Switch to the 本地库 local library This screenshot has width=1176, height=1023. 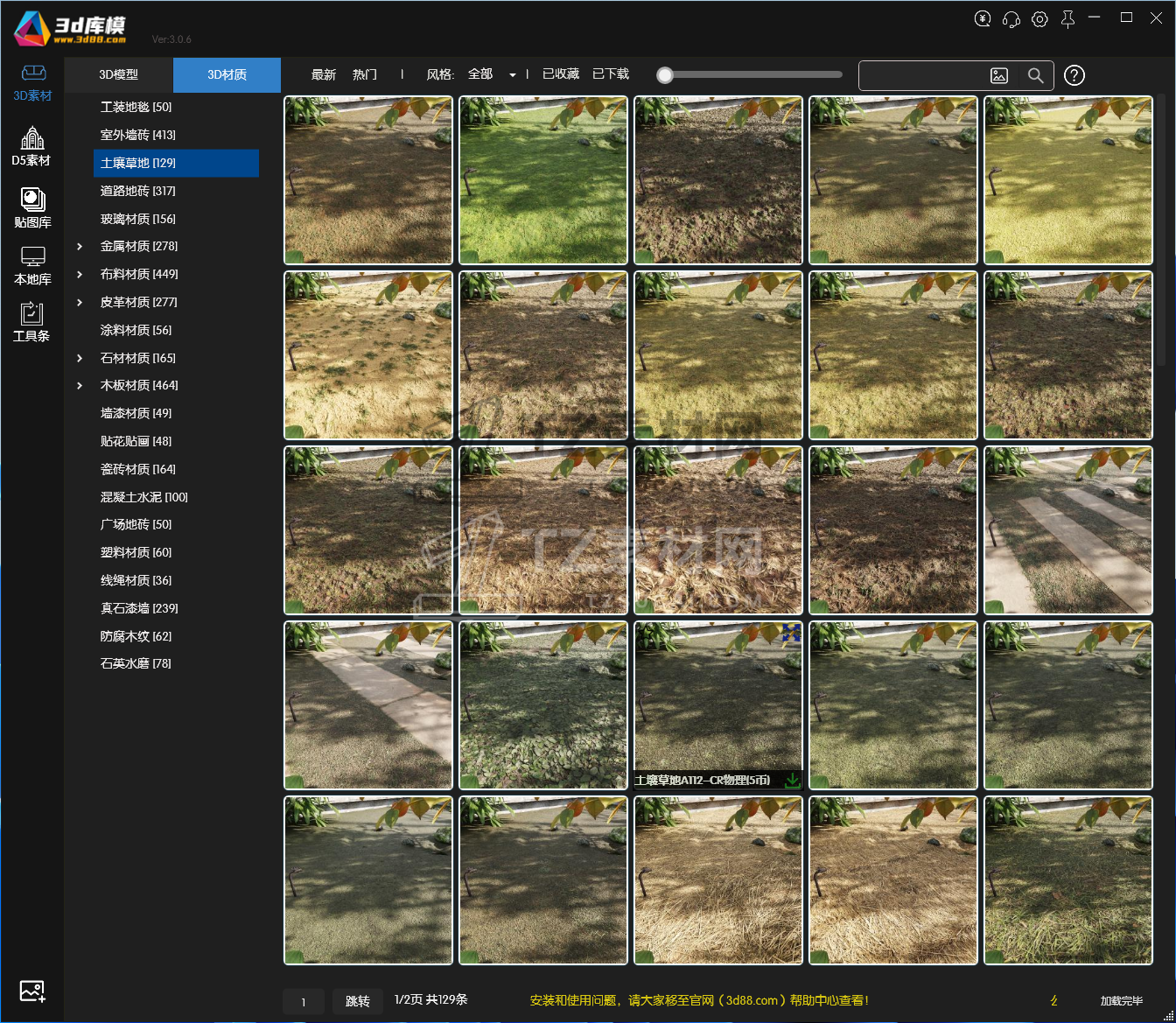(x=32, y=266)
